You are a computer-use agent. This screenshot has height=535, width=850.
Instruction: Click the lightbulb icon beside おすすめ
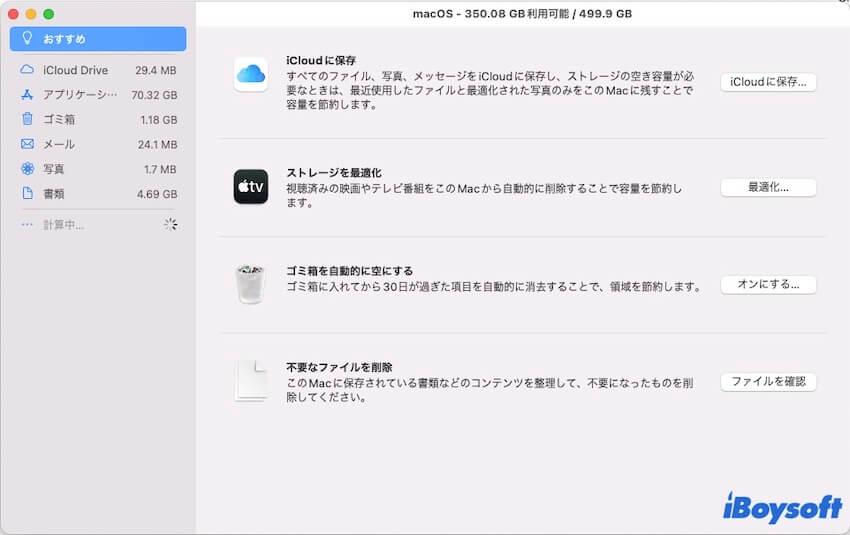[27, 39]
